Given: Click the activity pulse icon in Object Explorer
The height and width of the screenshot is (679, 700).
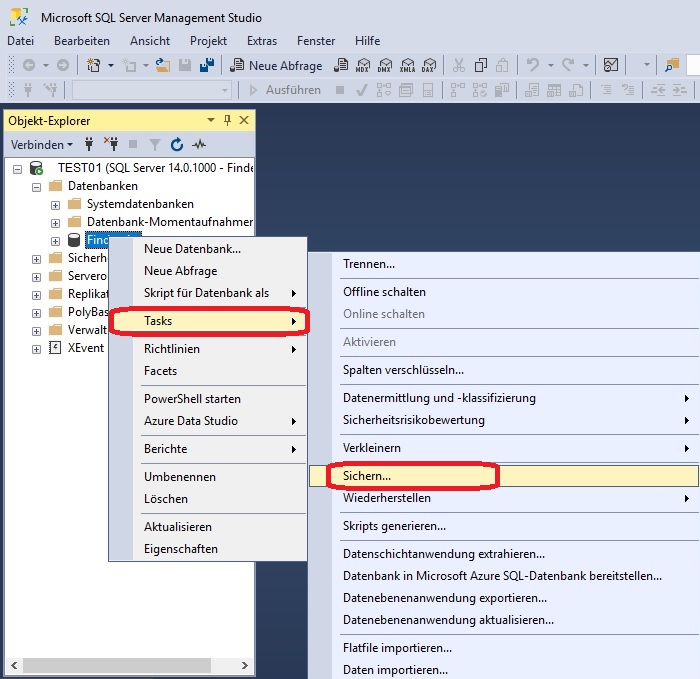Looking at the screenshot, I should pyautogui.click(x=199, y=145).
